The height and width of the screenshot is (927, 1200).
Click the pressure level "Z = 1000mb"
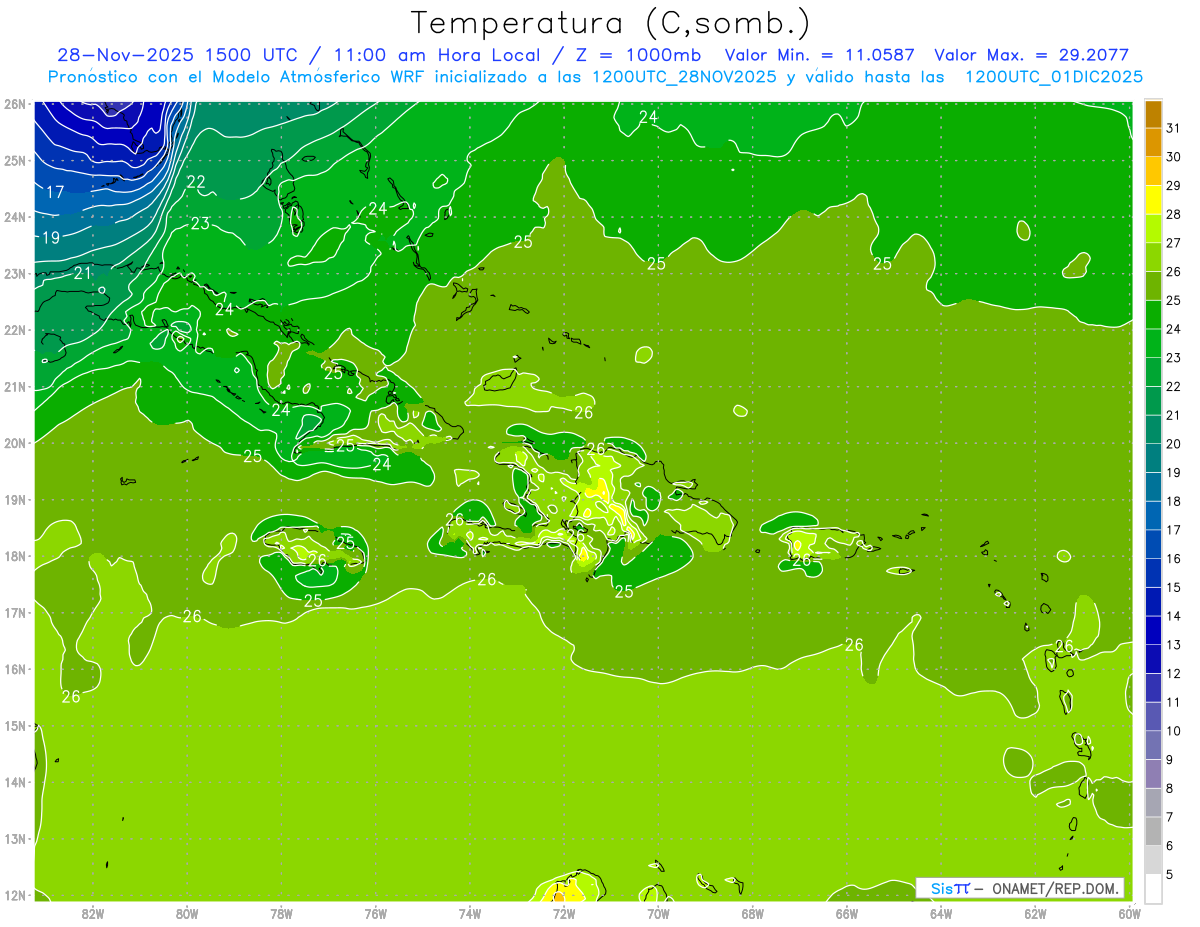coord(637,55)
